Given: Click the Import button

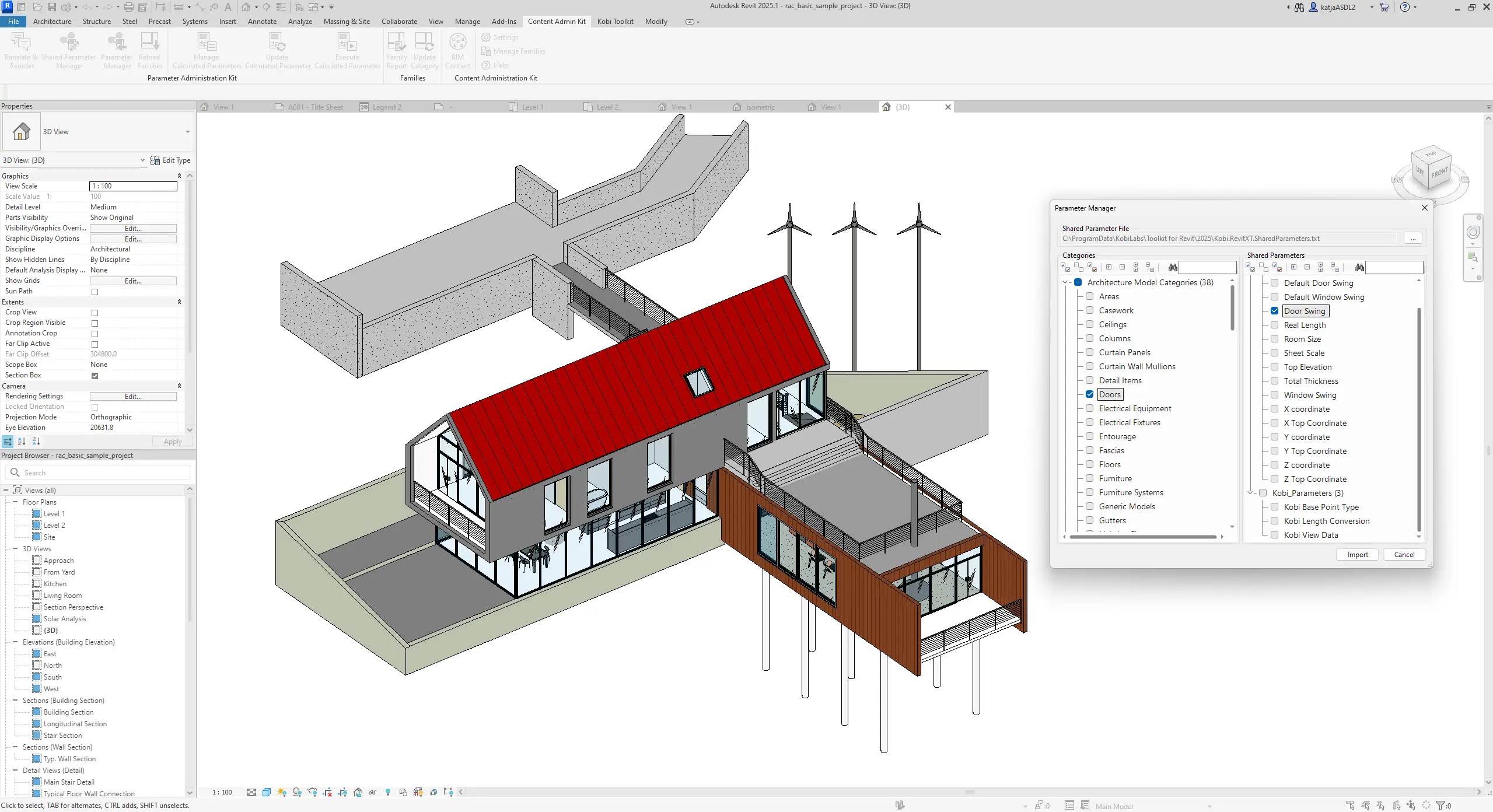Looking at the screenshot, I should [1357, 555].
